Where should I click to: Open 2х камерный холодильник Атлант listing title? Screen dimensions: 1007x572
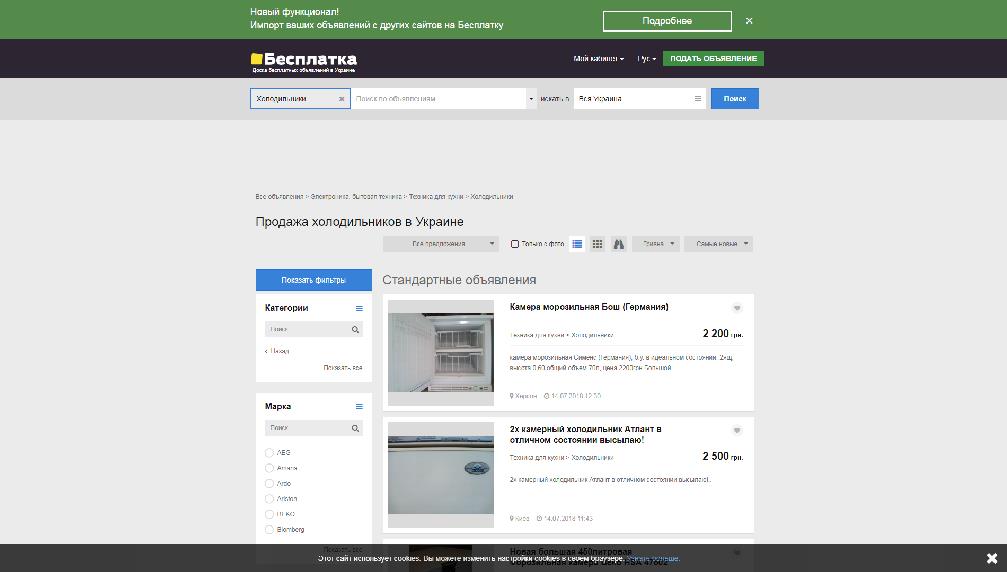click(x=586, y=435)
